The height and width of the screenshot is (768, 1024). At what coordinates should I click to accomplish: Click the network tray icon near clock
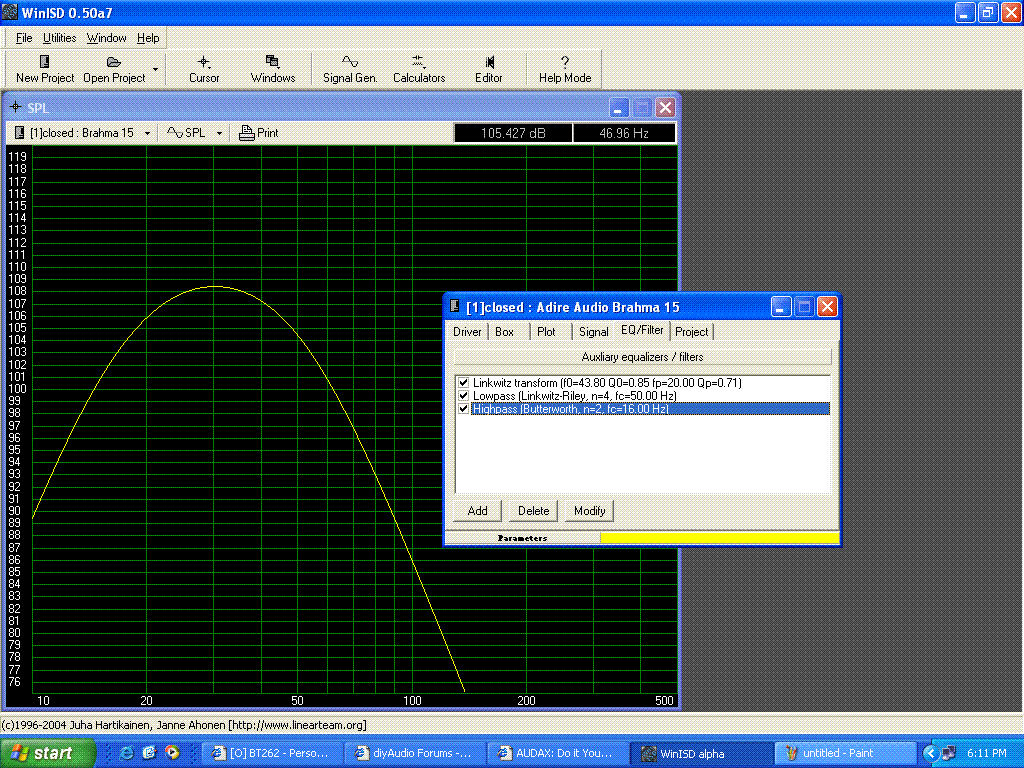click(949, 753)
